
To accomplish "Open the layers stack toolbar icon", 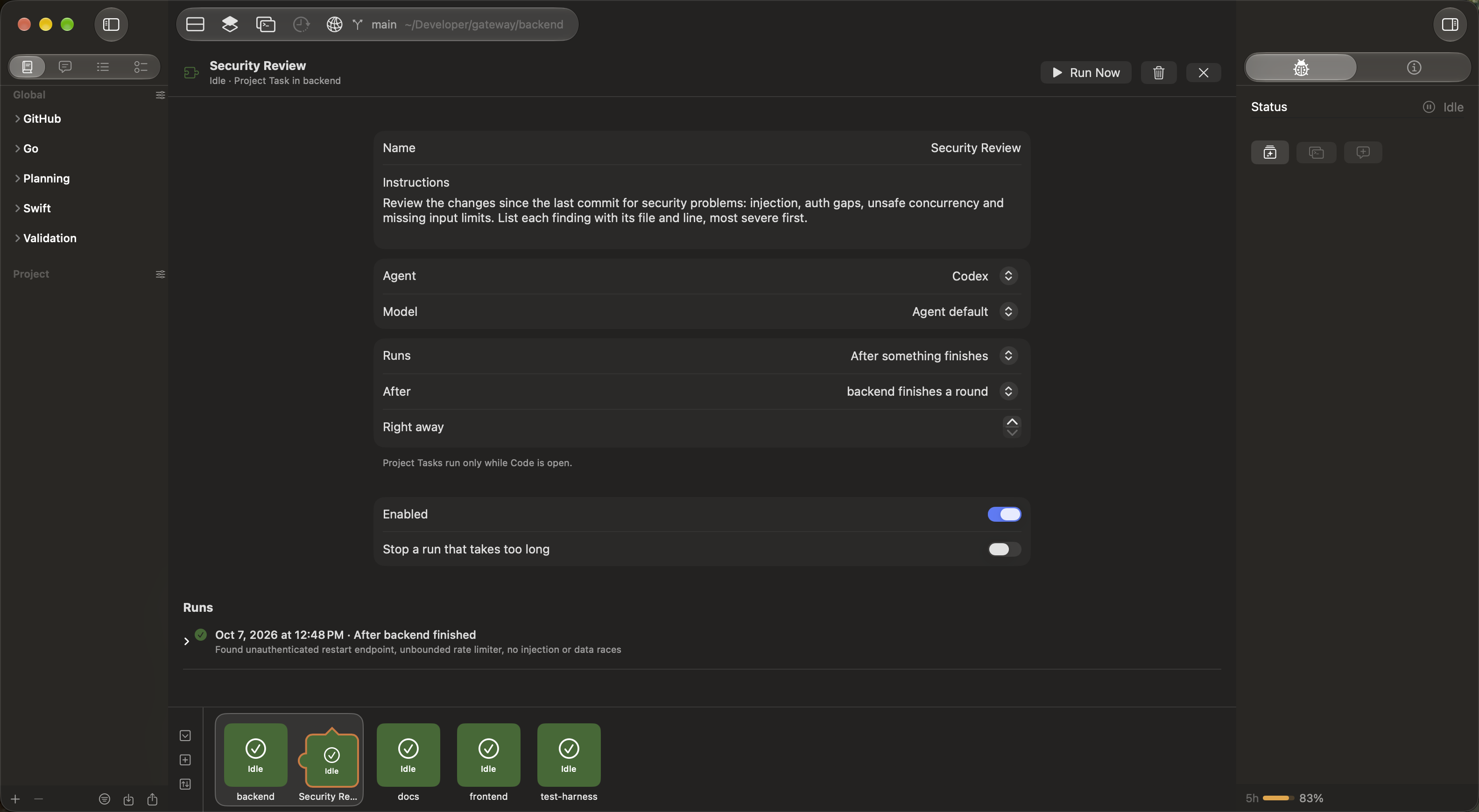I will click(x=230, y=24).
